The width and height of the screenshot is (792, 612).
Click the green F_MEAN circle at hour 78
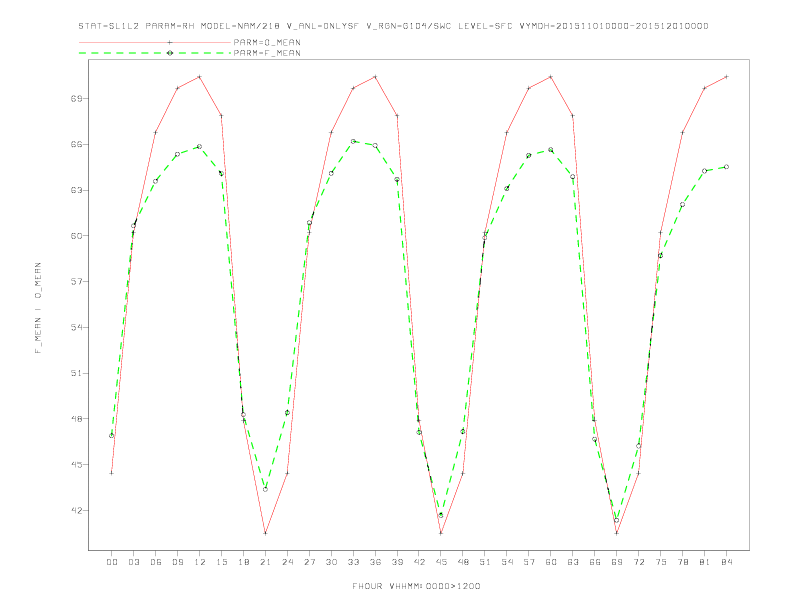(x=682, y=205)
